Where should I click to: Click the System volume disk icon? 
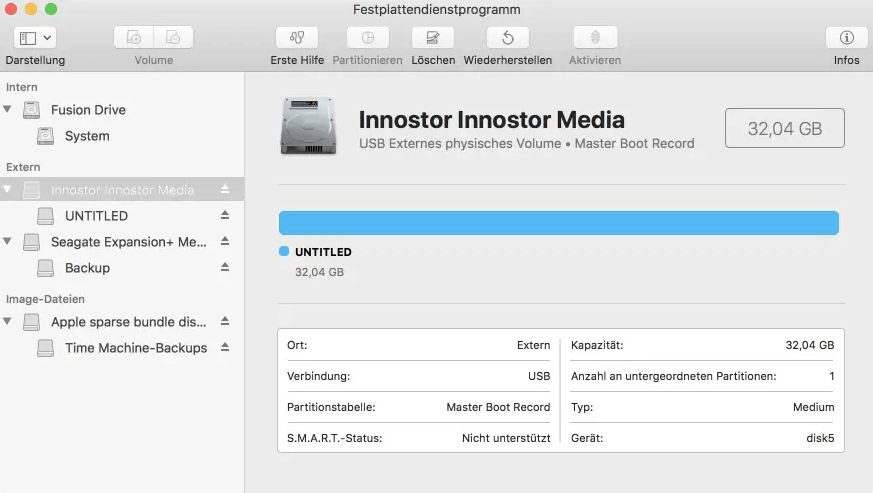tap(45, 136)
